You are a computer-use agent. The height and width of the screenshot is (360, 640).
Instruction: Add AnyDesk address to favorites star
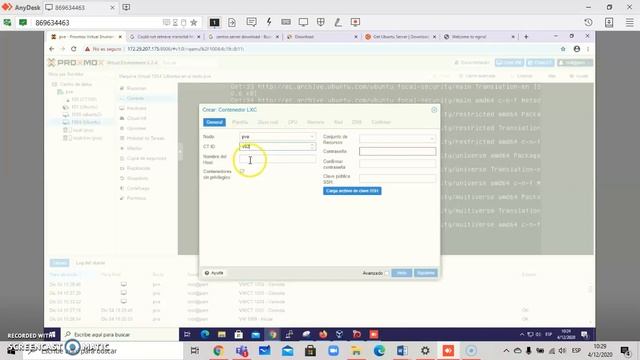point(194,22)
